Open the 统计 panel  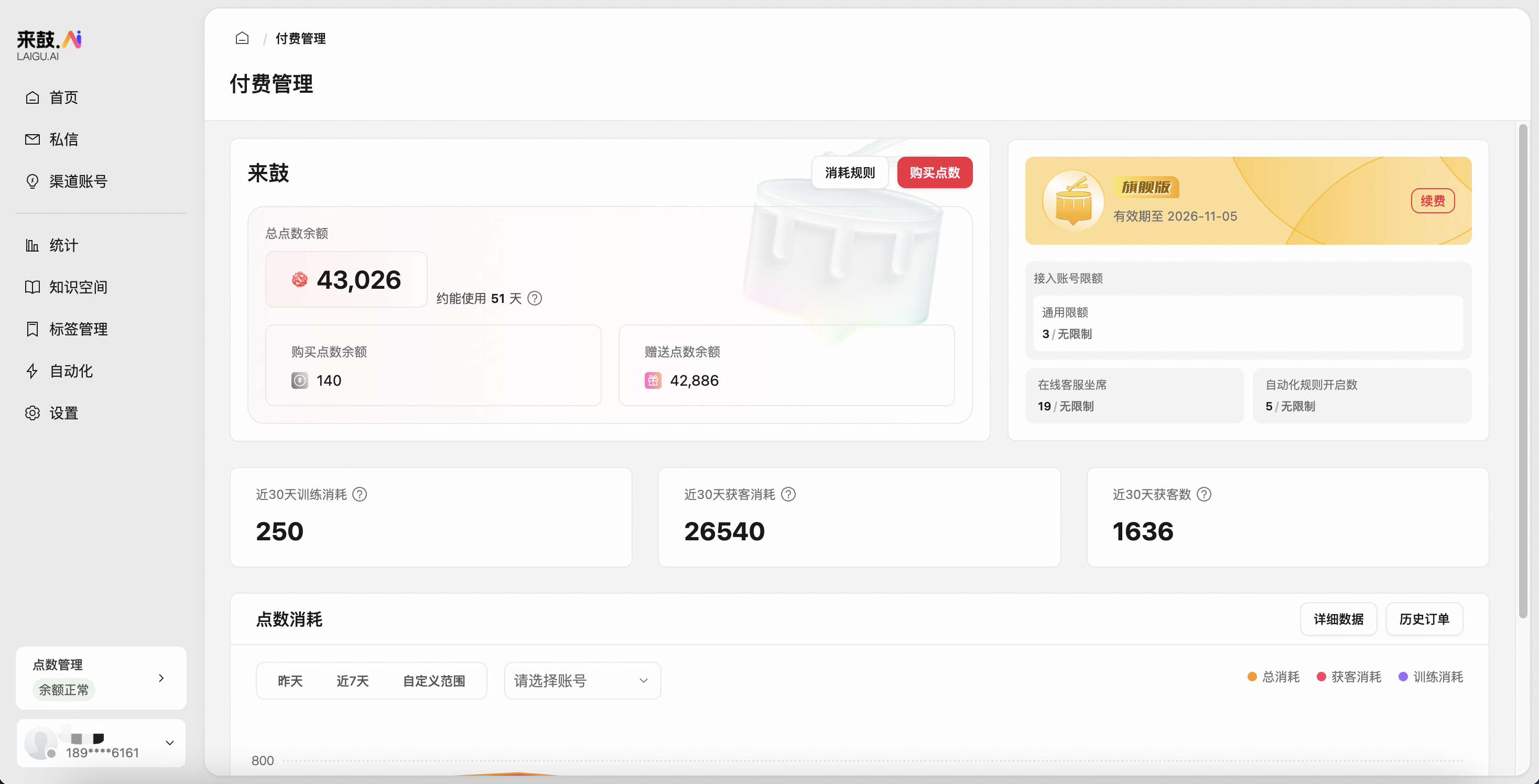coord(63,245)
